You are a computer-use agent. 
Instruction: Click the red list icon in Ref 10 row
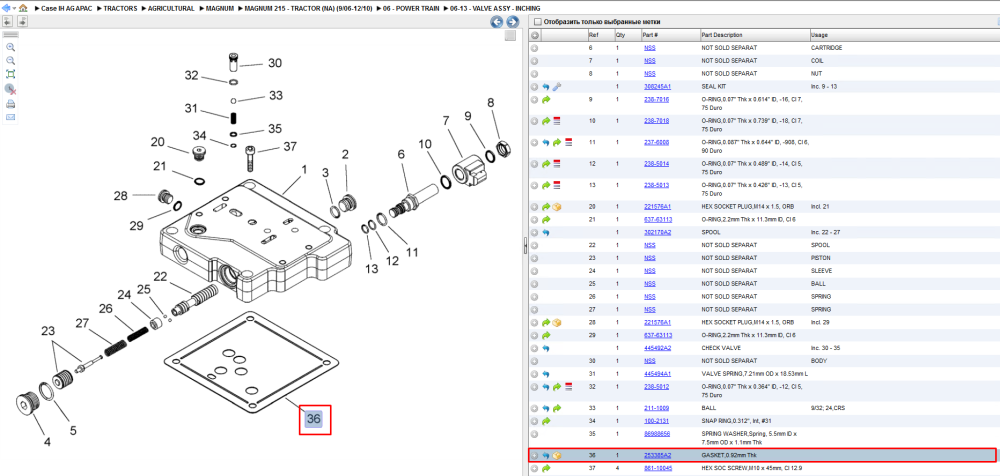pyautogui.click(x=557, y=121)
